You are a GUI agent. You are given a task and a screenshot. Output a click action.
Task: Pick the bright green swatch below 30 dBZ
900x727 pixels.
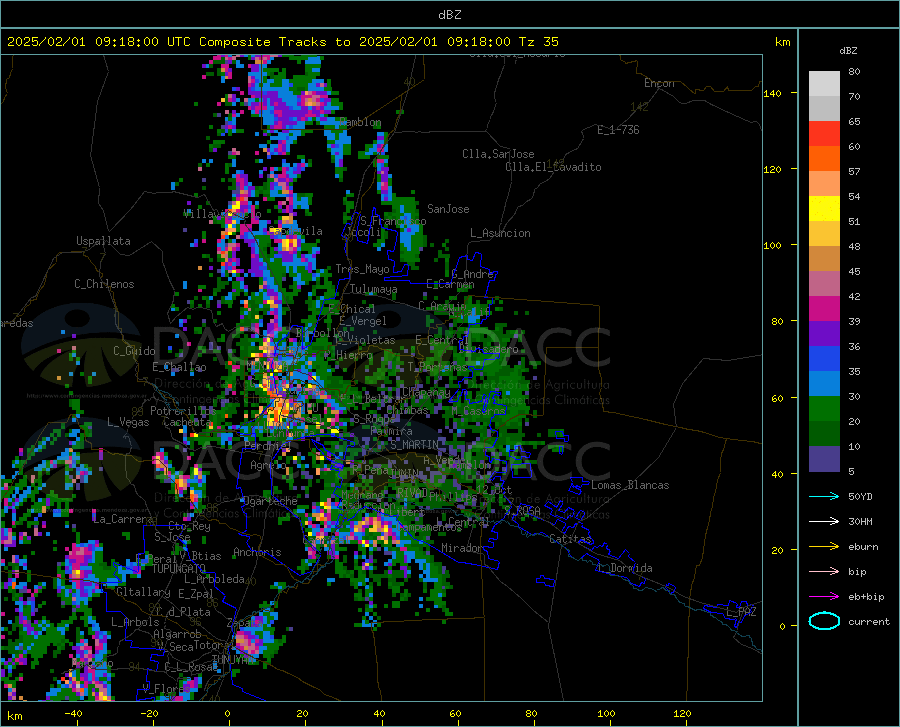click(x=824, y=409)
